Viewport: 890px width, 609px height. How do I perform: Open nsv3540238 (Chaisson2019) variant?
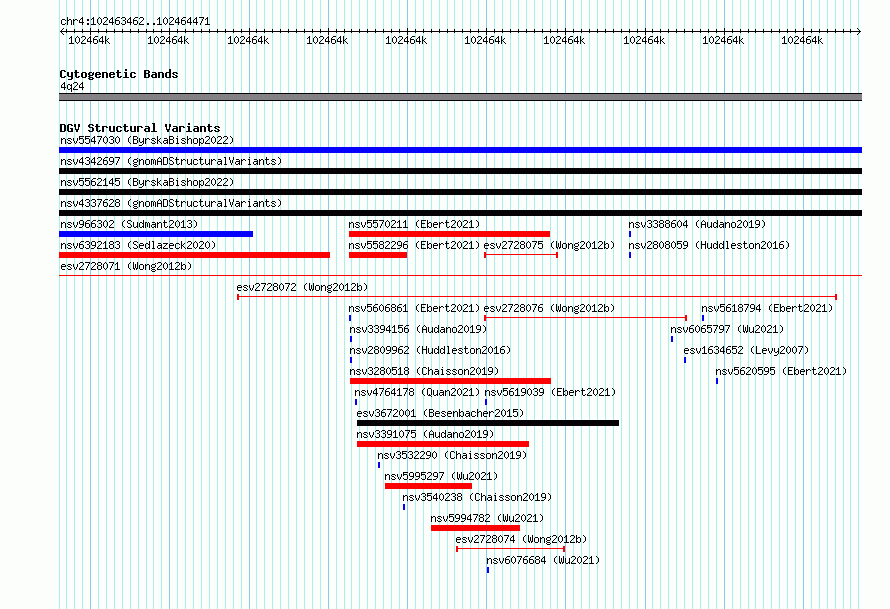[x=477, y=497]
